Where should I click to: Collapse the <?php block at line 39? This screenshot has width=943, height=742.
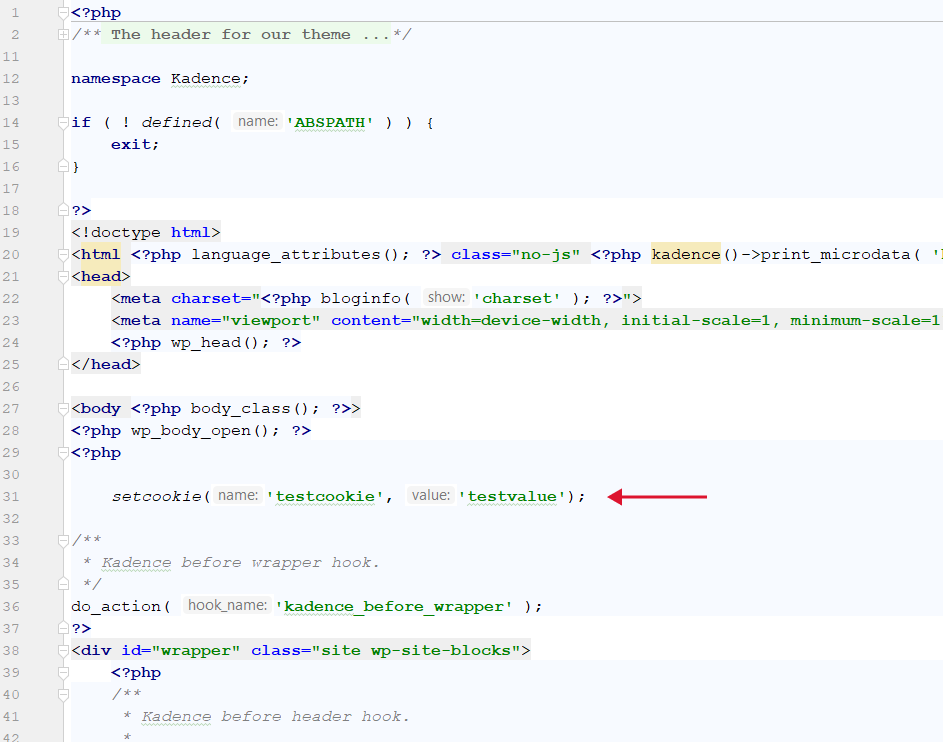(x=63, y=673)
